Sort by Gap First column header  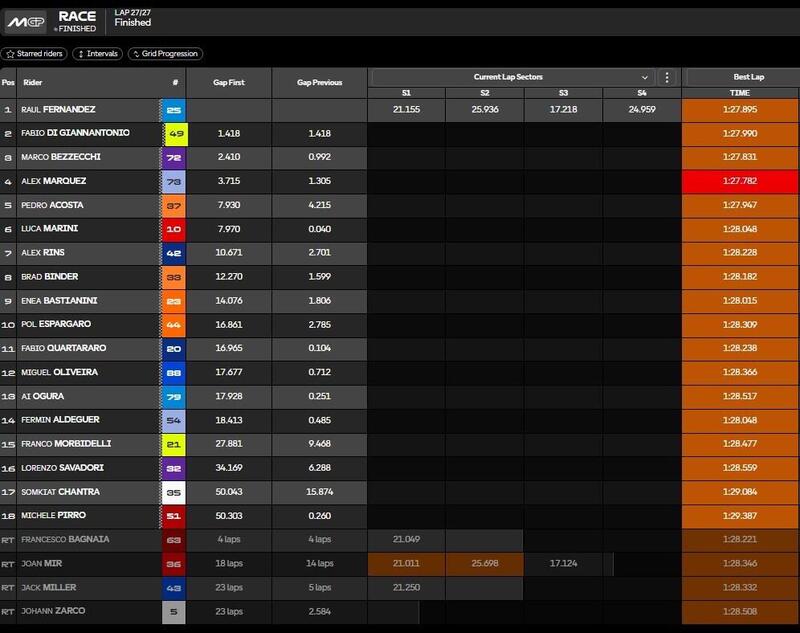click(229, 83)
